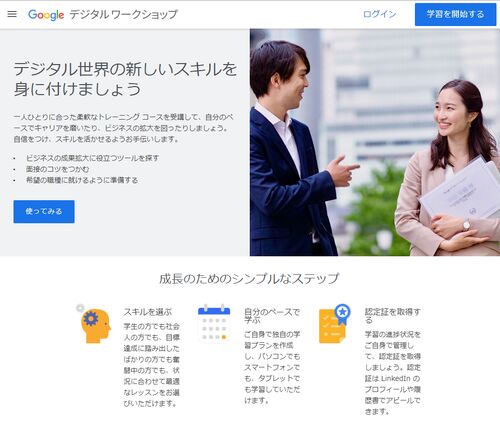Click the スキルを選ぶ heading
Viewport: 500px width, 437px height.
pos(148,312)
